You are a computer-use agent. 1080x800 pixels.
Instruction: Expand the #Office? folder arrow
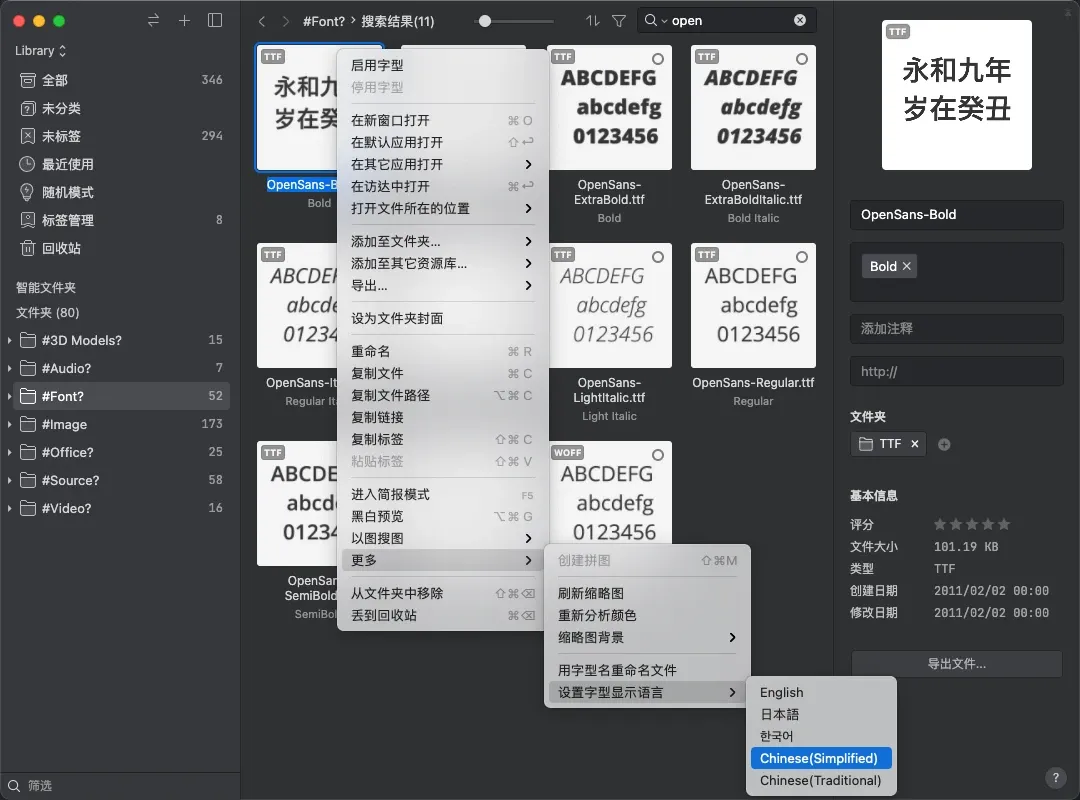coord(10,453)
